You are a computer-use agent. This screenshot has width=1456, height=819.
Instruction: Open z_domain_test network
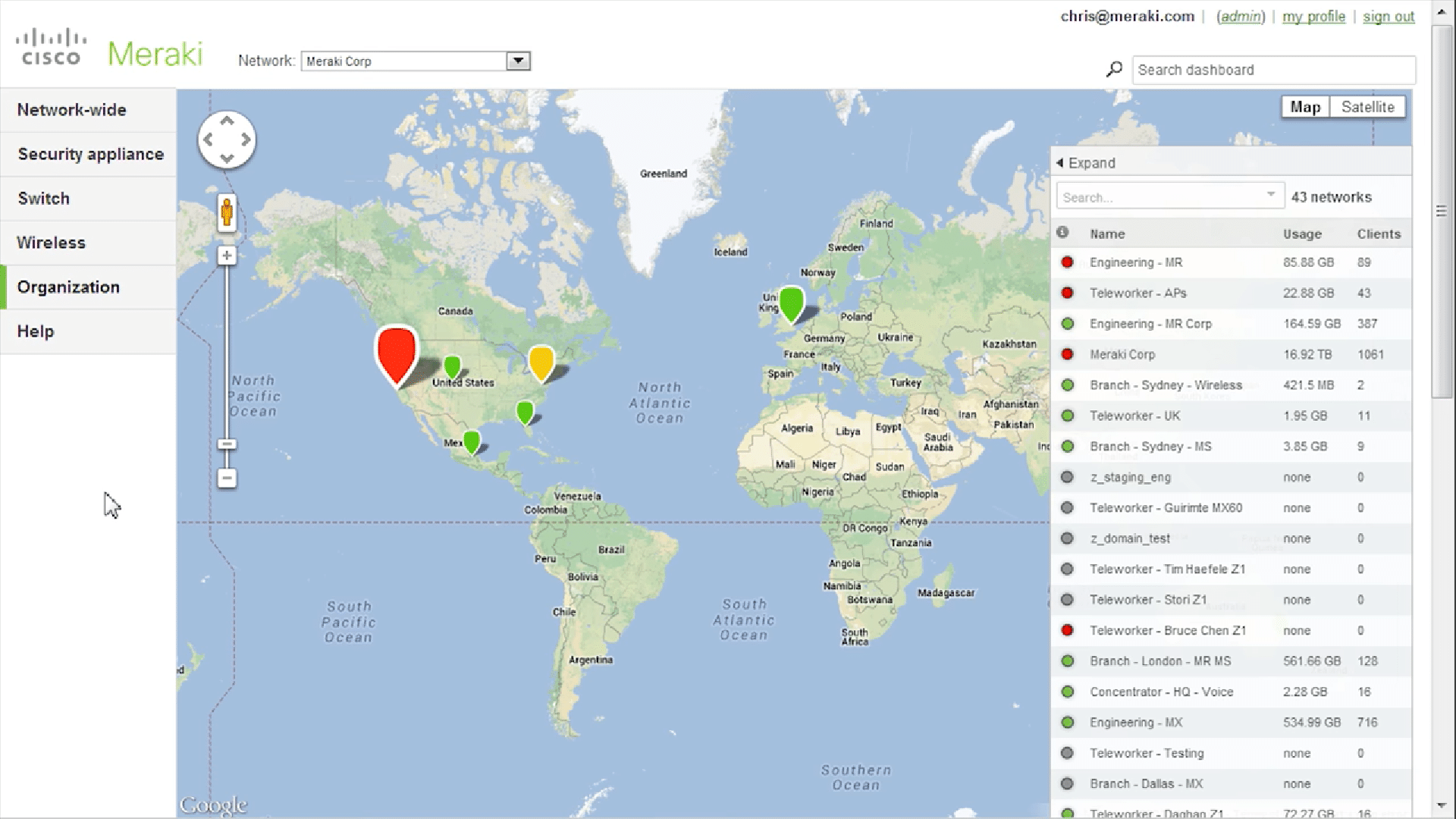[x=1130, y=538]
